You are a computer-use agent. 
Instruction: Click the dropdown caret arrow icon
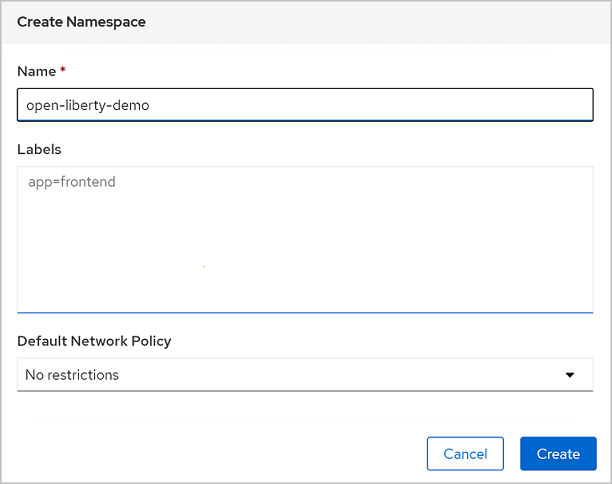(x=570, y=375)
